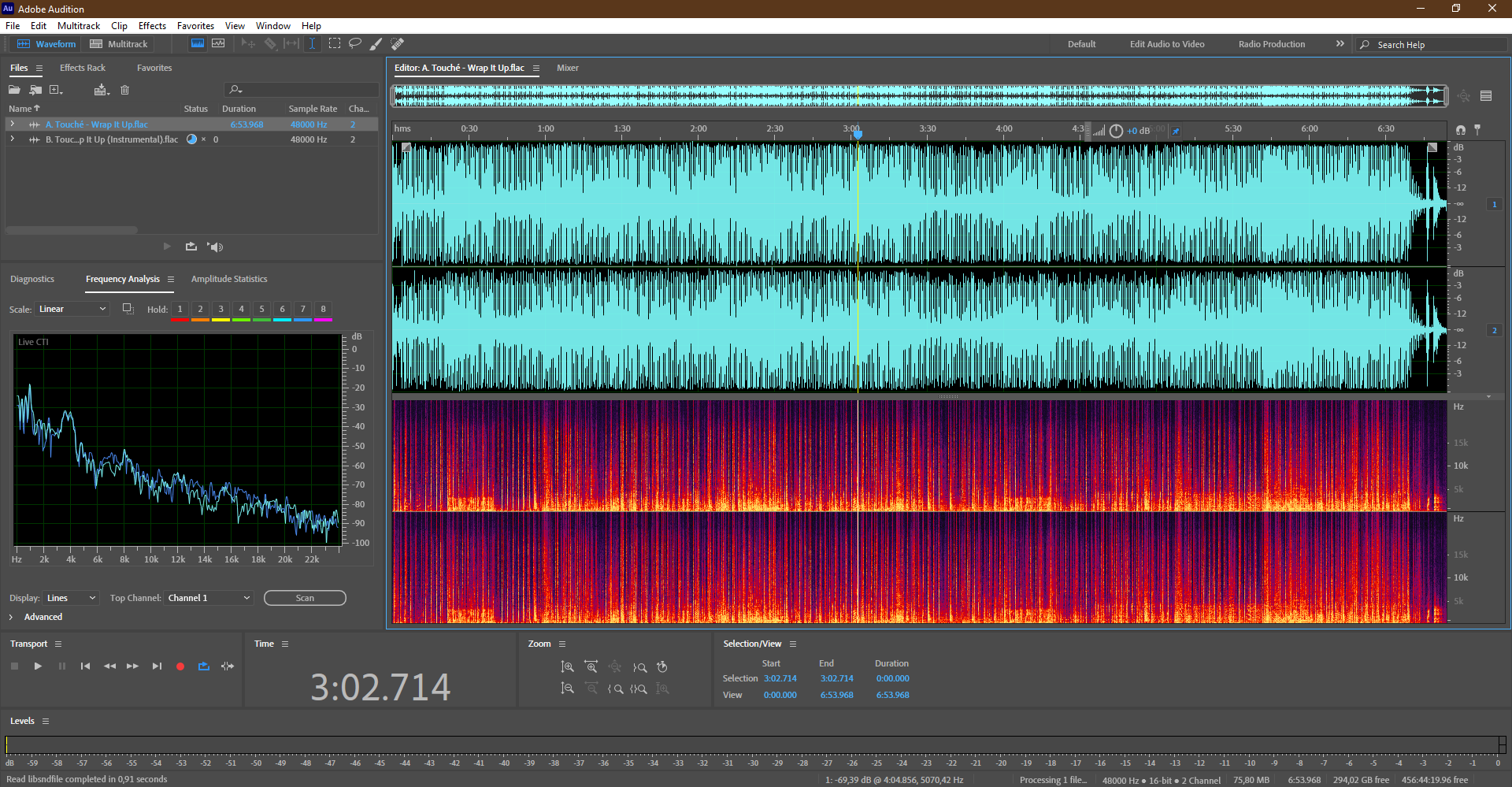The height and width of the screenshot is (787, 1512).
Task: Select the Spot Healing Brush tool
Action: tap(398, 44)
